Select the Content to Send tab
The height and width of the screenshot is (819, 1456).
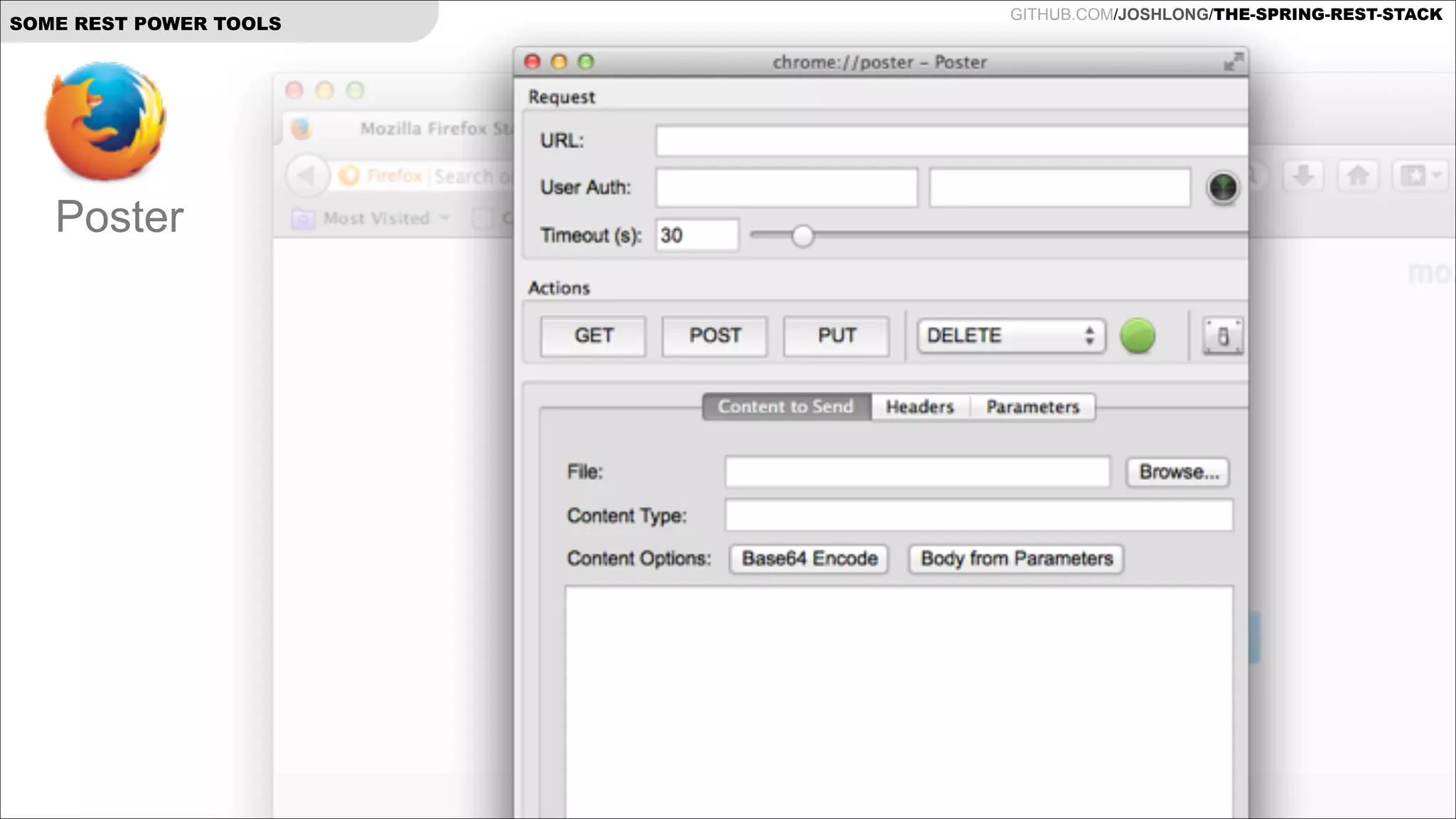coord(786,407)
